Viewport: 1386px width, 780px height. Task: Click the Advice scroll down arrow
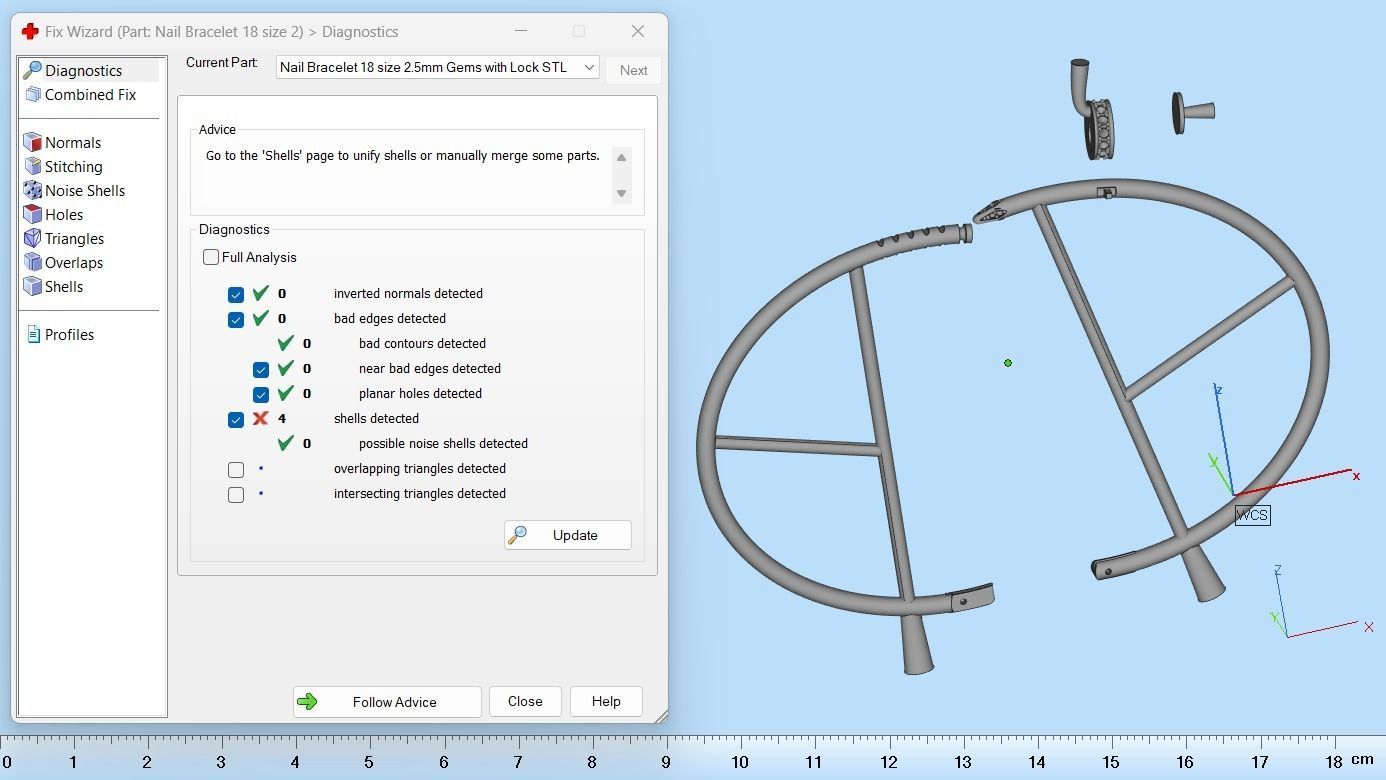pyautogui.click(x=621, y=193)
